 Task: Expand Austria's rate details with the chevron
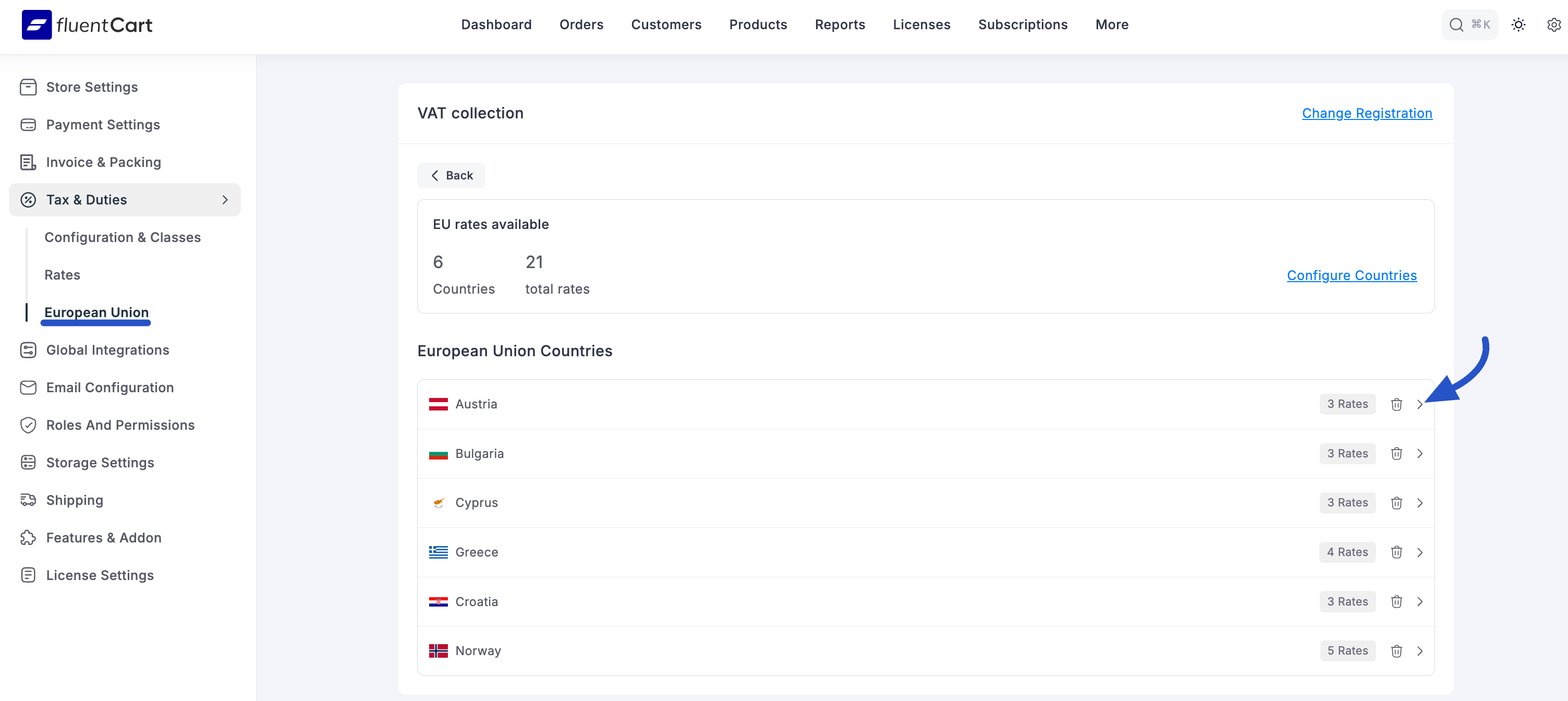(x=1421, y=404)
